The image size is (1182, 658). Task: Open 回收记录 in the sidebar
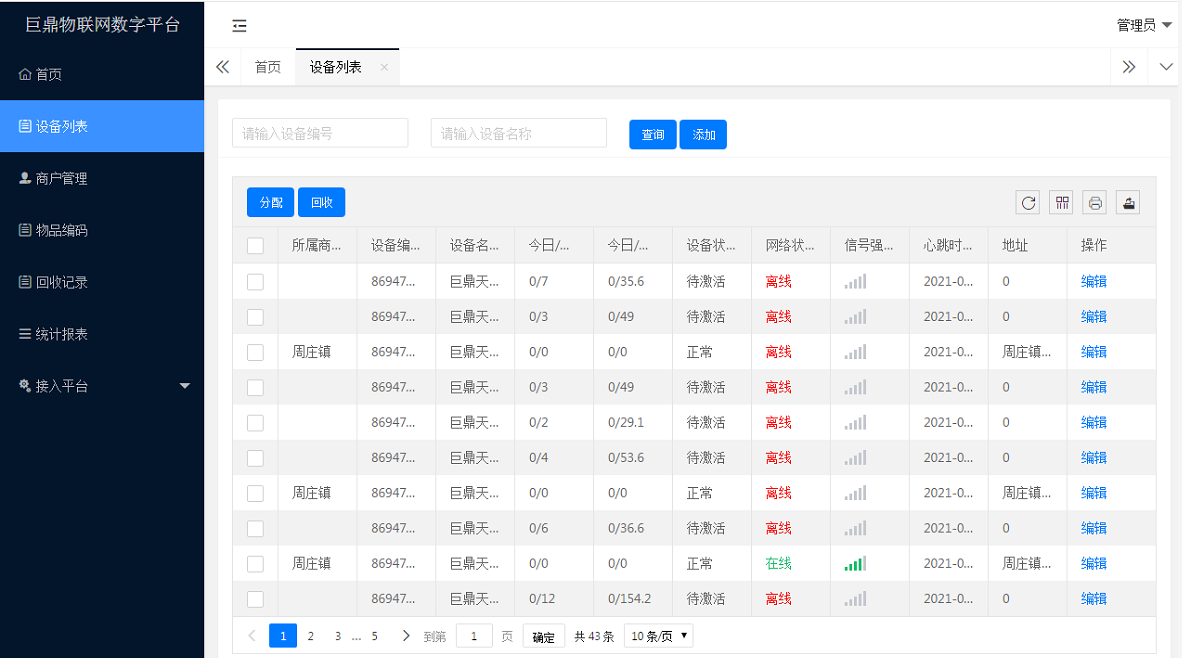click(102, 282)
